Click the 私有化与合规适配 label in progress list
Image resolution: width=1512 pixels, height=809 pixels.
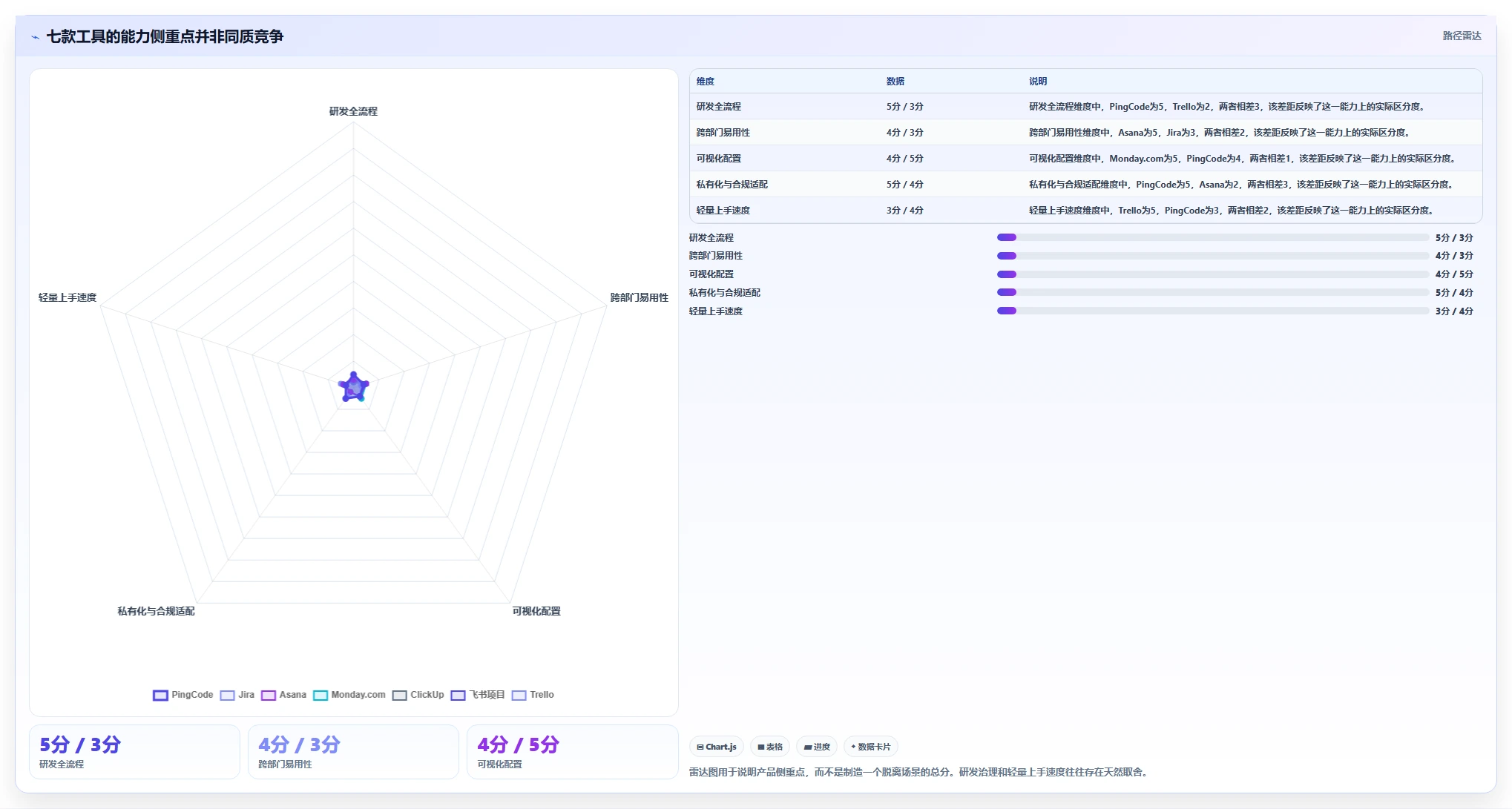tap(725, 293)
